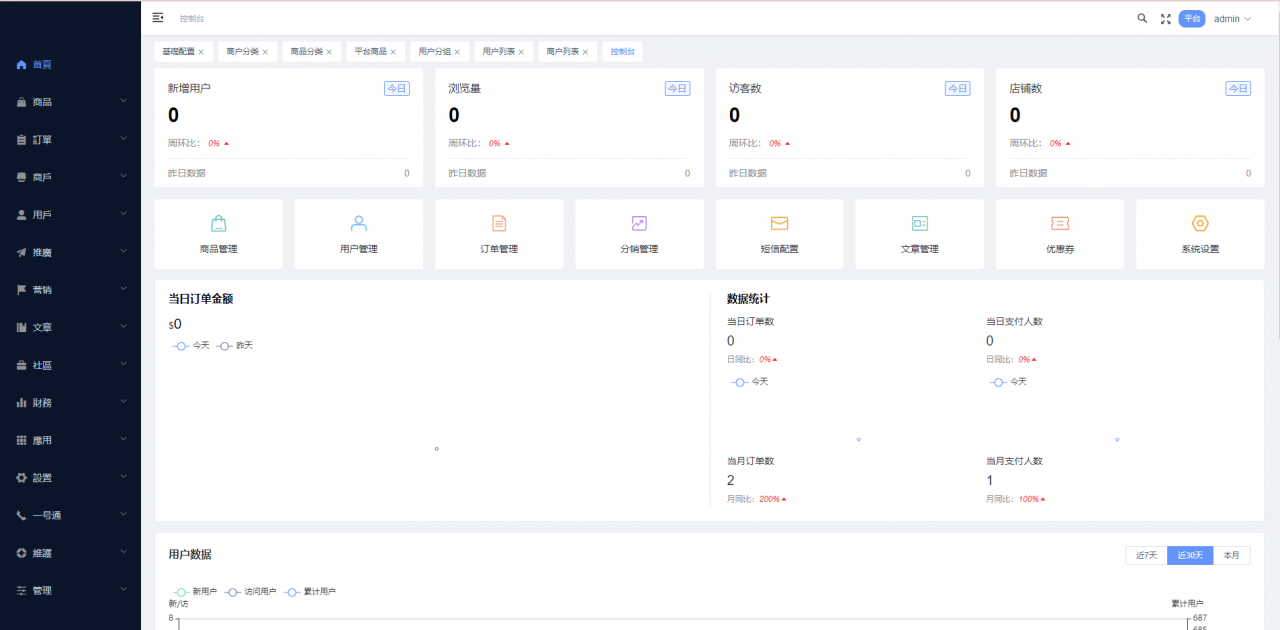
Task: Select the 近7天 range option
Action: [1146, 555]
